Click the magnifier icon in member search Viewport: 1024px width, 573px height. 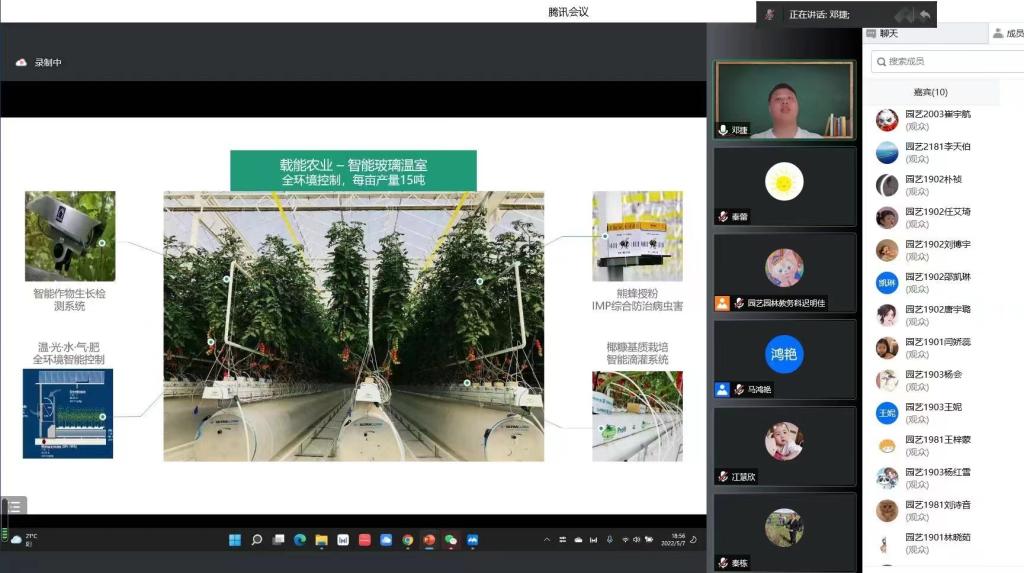click(x=881, y=62)
